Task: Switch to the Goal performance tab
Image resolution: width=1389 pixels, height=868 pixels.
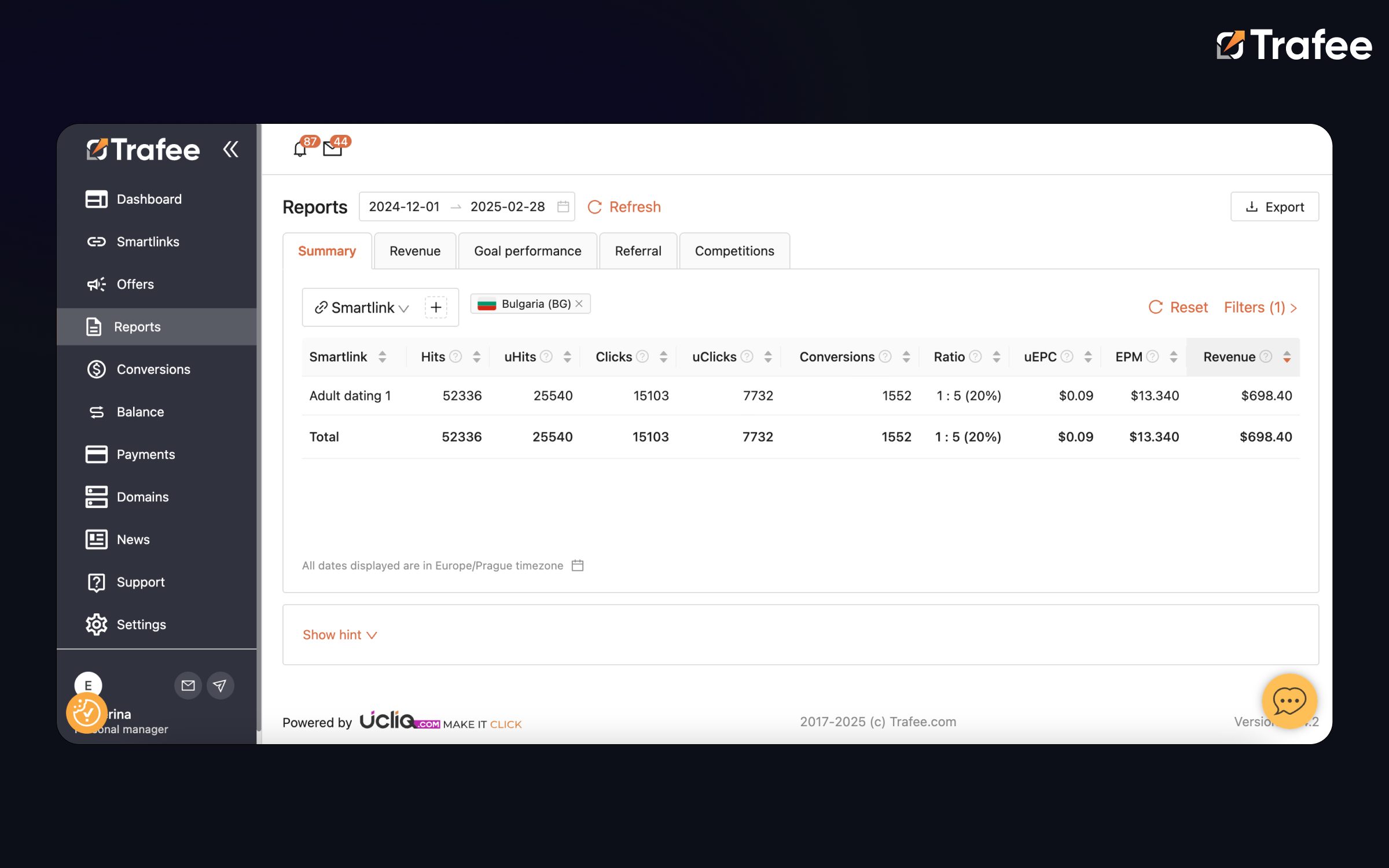Action: coord(527,251)
